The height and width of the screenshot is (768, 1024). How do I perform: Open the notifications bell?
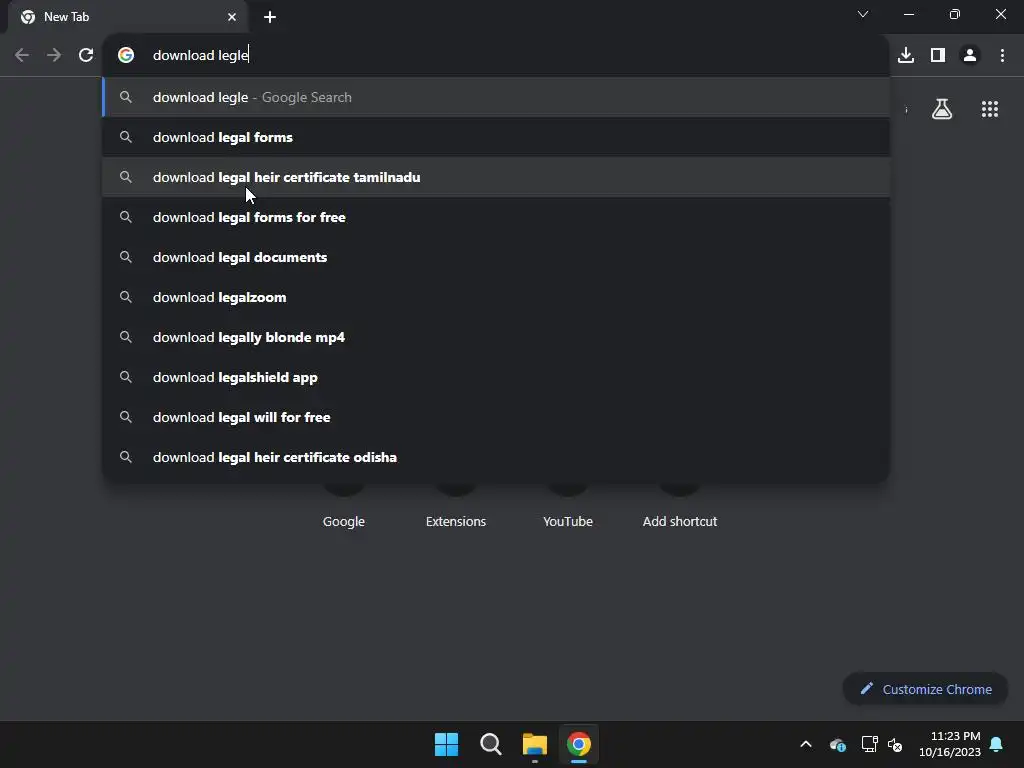click(996, 744)
